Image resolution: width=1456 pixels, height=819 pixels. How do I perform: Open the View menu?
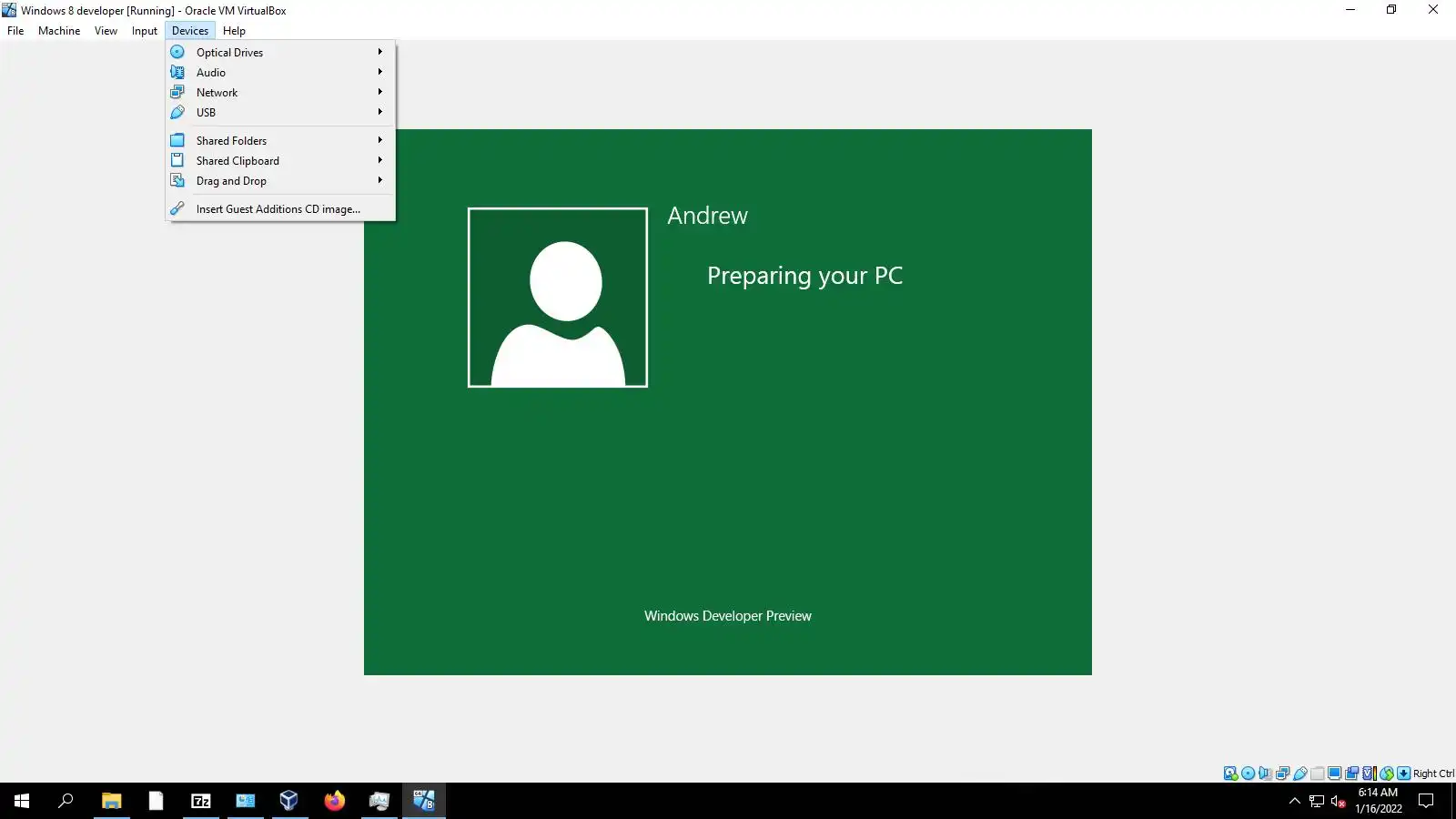(106, 30)
